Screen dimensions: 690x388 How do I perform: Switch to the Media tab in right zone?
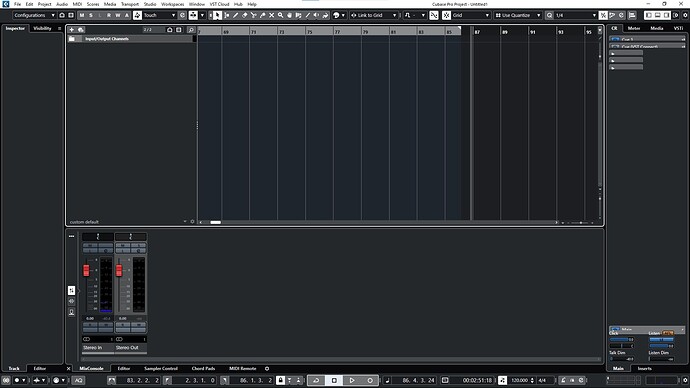point(657,28)
